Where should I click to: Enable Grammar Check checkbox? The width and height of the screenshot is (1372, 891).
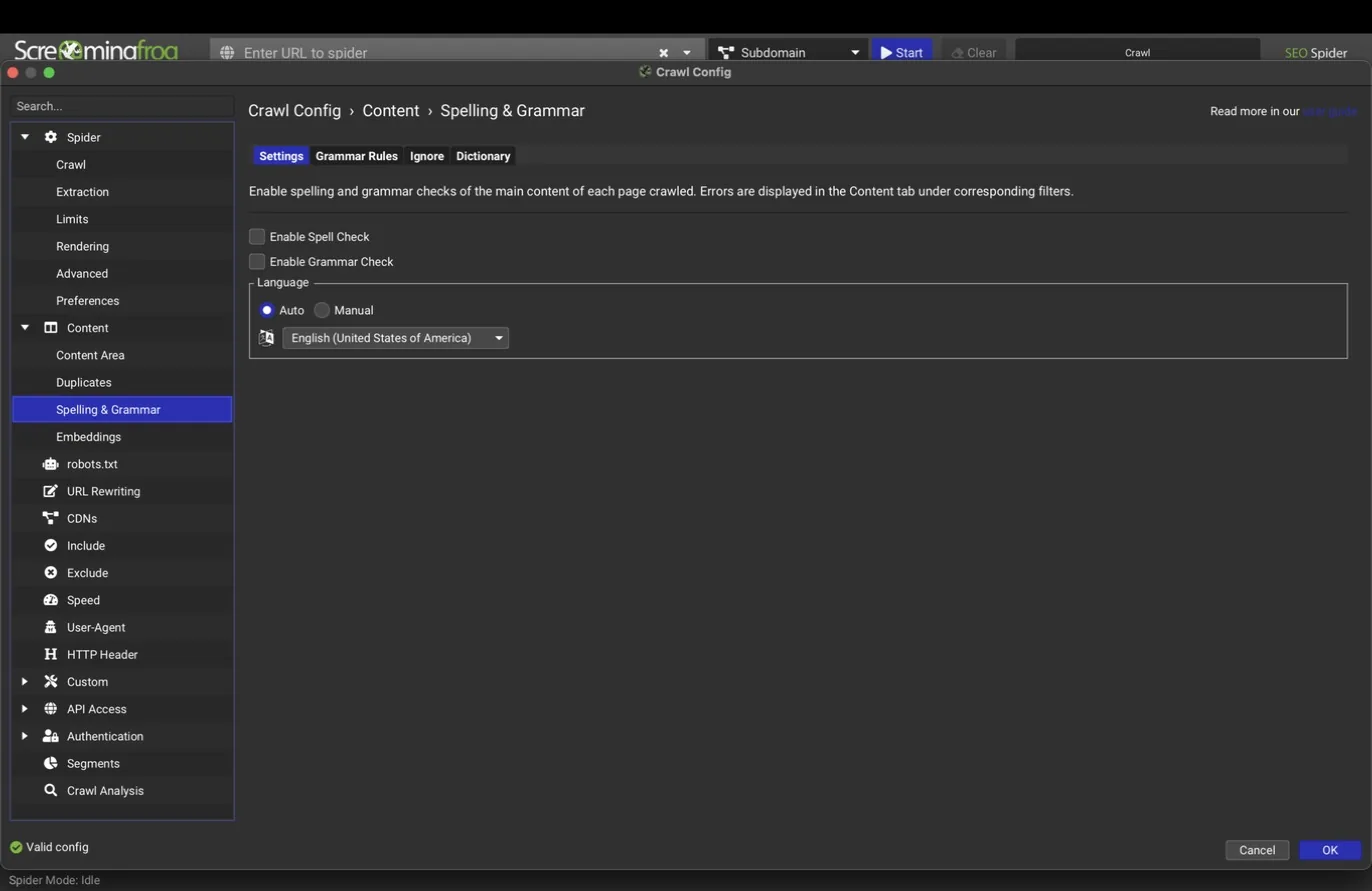tap(257, 262)
